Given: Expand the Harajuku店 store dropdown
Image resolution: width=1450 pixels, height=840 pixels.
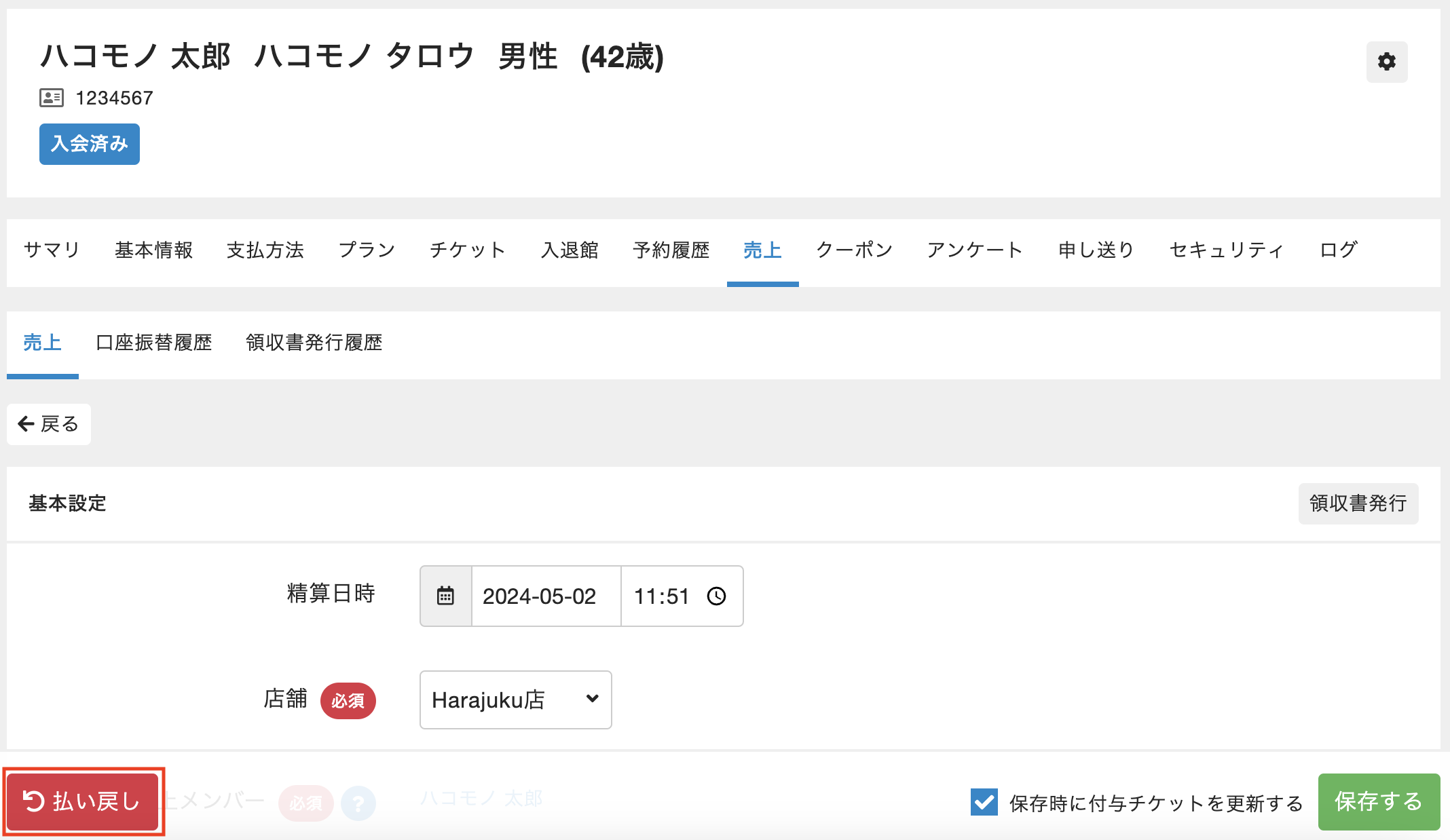Looking at the screenshot, I should [515, 700].
